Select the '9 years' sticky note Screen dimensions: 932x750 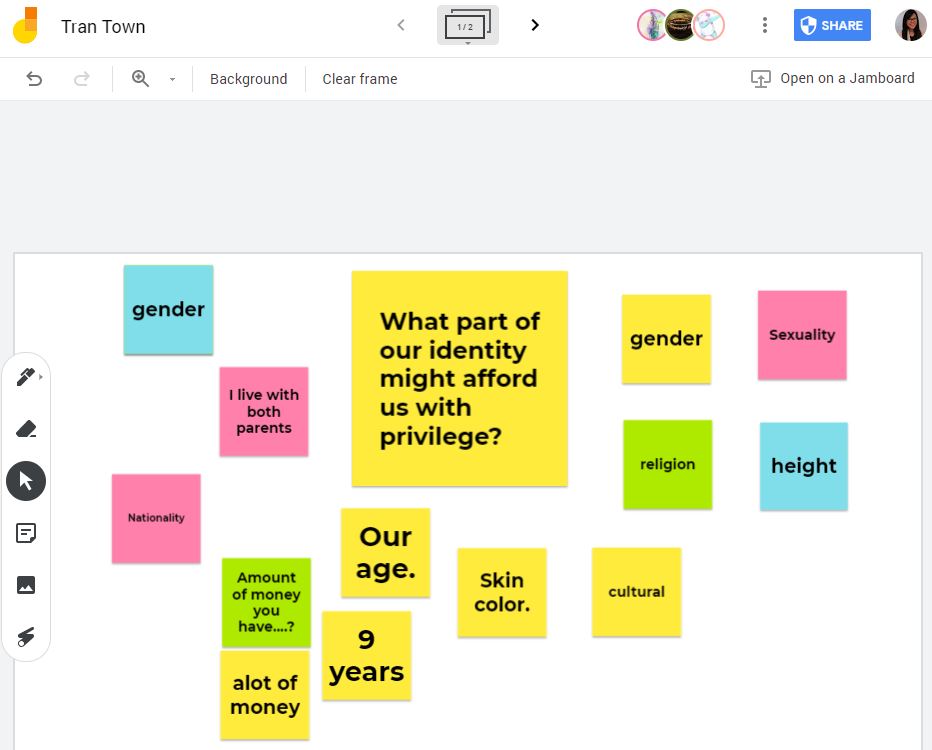[x=367, y=656]
